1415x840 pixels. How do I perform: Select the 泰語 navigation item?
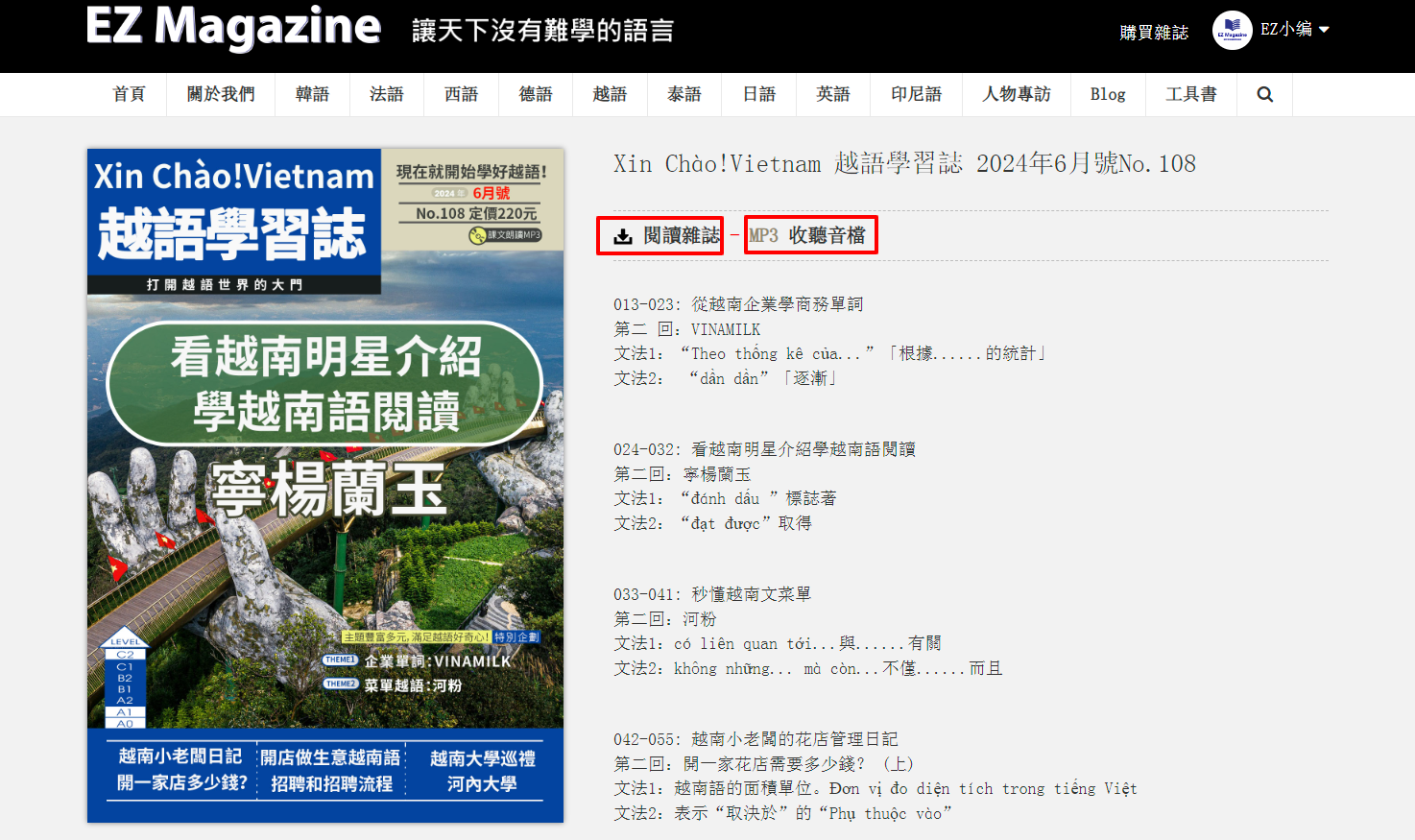(684, 94)
